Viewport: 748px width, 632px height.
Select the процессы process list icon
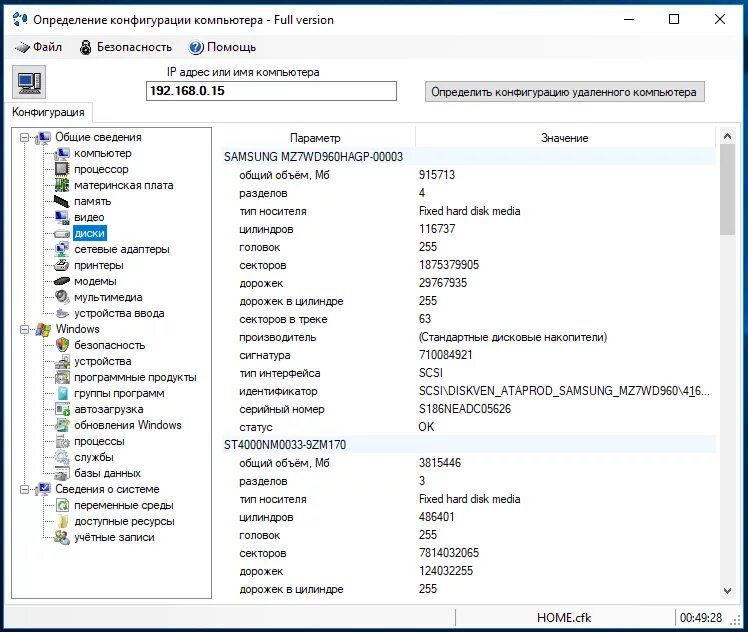click(x=62, y=441)
